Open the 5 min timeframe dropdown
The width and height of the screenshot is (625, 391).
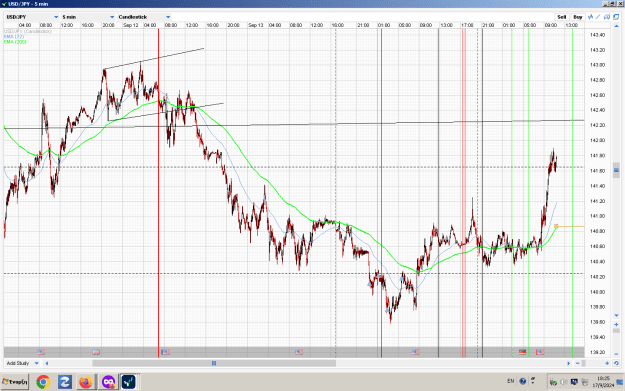point(88,17)
